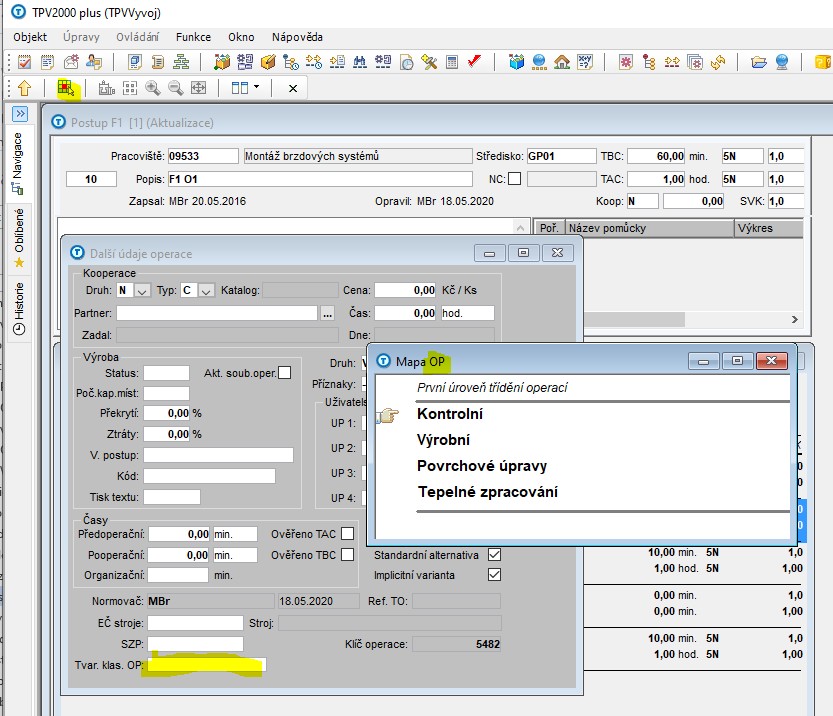The height and width of the screenshot is (716, 833).
Task: Click the calculator toolbar icon
Action: click(452, 62)
